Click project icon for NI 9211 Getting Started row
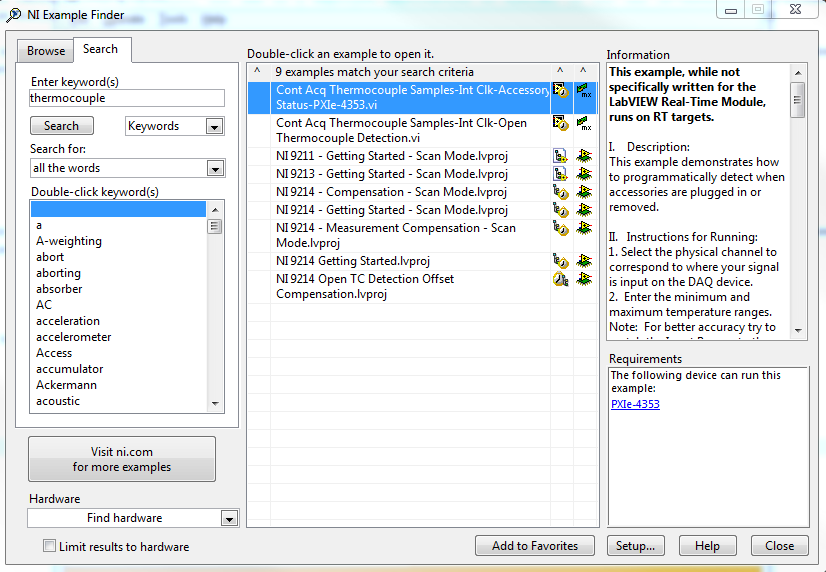Viewport: 826px width, 572px height. coord(560,156)
